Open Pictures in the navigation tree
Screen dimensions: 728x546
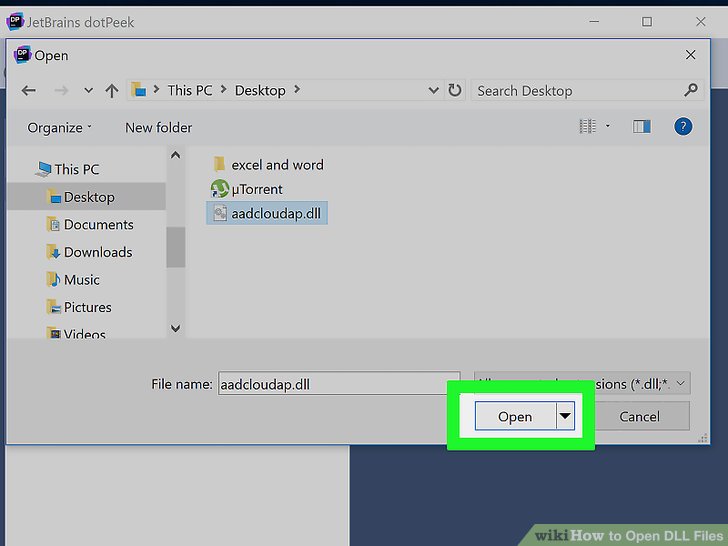[79, 307]
